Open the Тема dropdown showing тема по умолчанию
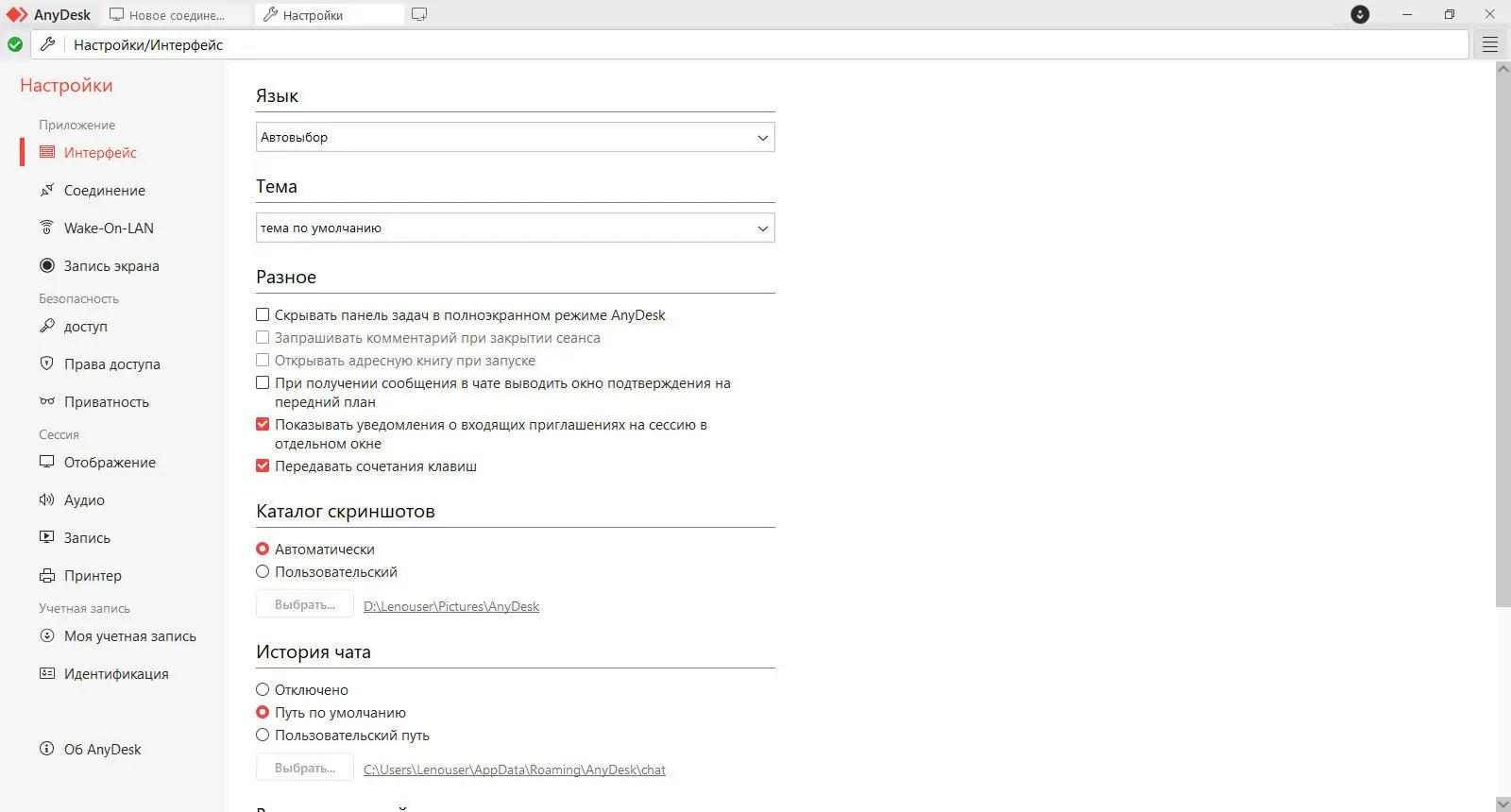The image size is (1511, 812). click(516, 228)
